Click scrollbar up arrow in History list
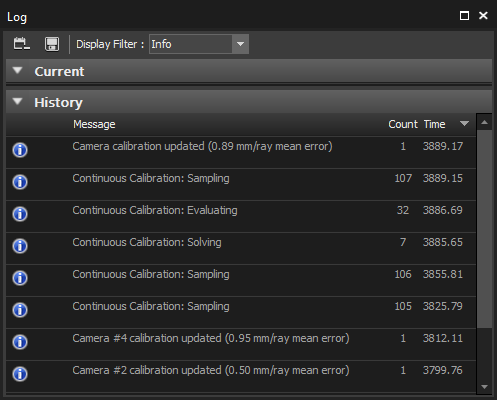Viewport: 497px width, 400px height. click(x=485, y=122)
